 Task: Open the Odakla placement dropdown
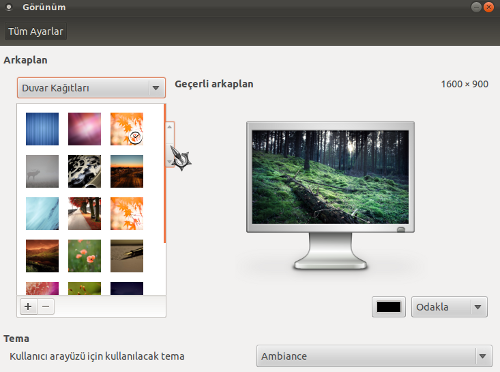click(x=449, y=307)
